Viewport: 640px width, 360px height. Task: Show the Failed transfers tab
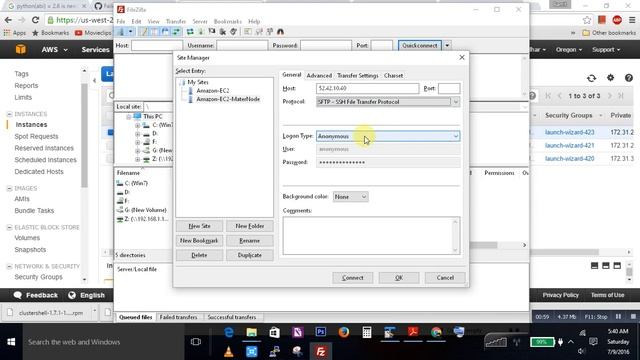click(x=178, y=317)
